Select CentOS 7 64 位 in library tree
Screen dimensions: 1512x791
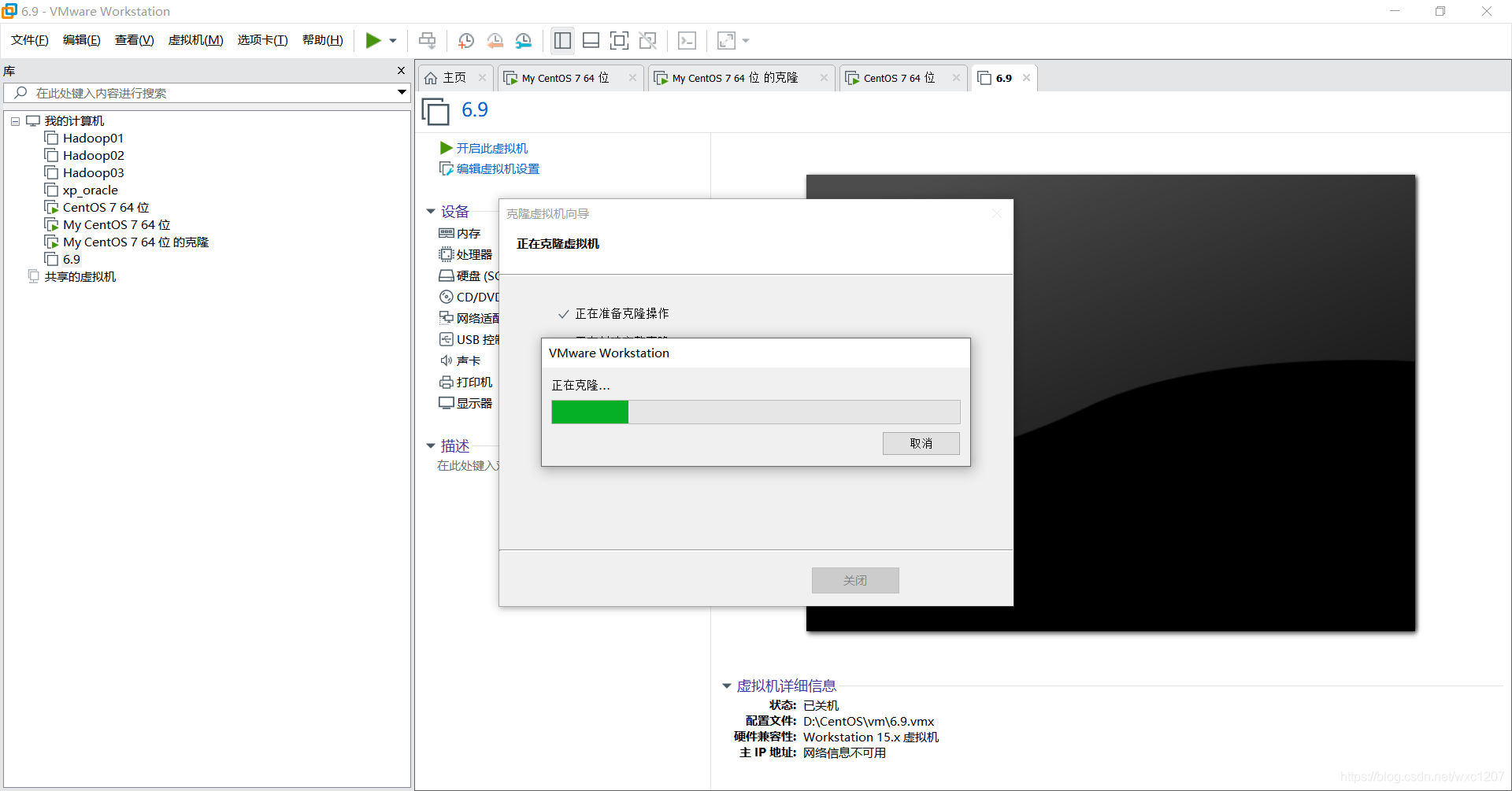106,208
